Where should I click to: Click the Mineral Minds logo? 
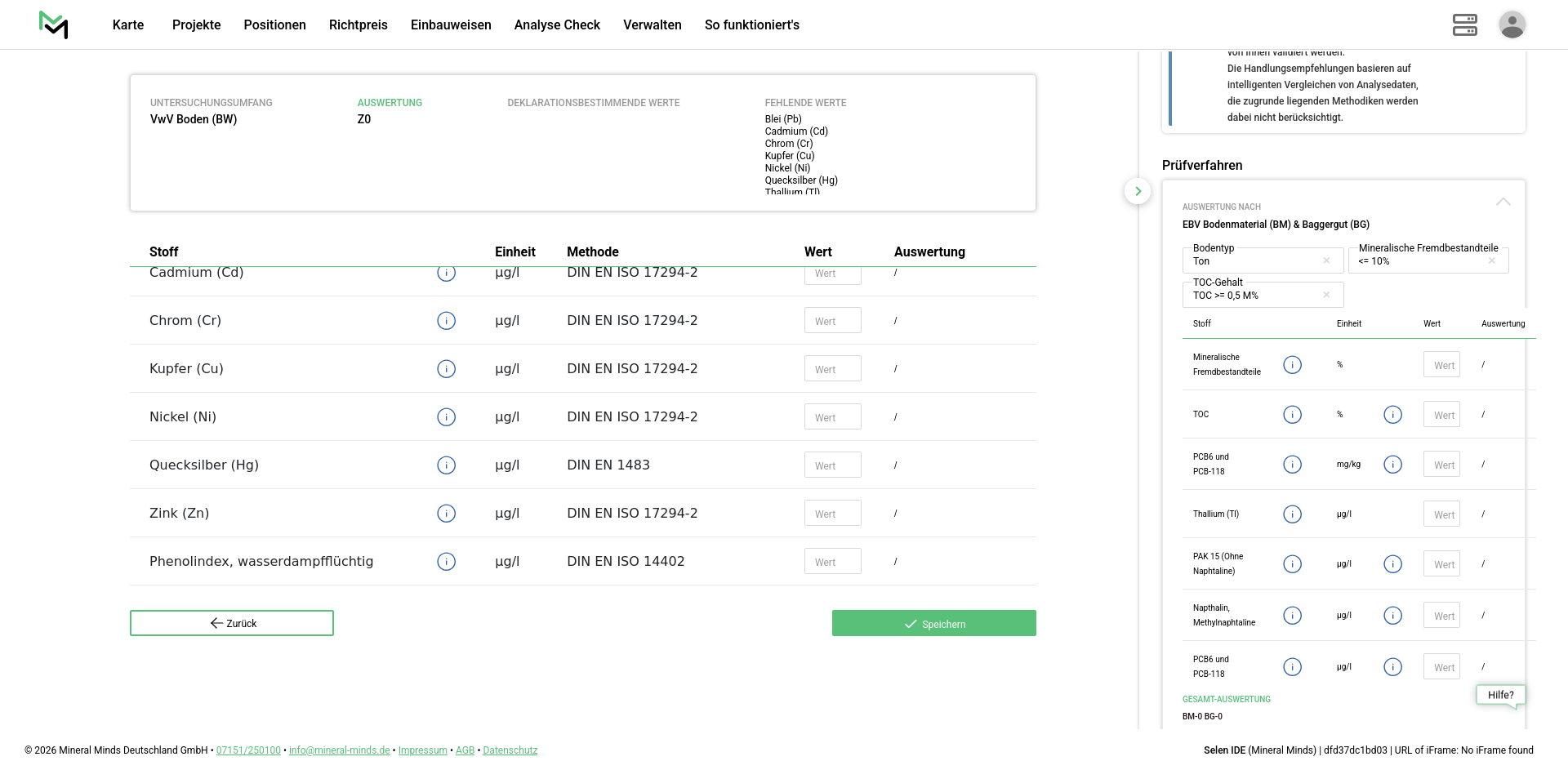pyautogui.click(x=54, y=24)
